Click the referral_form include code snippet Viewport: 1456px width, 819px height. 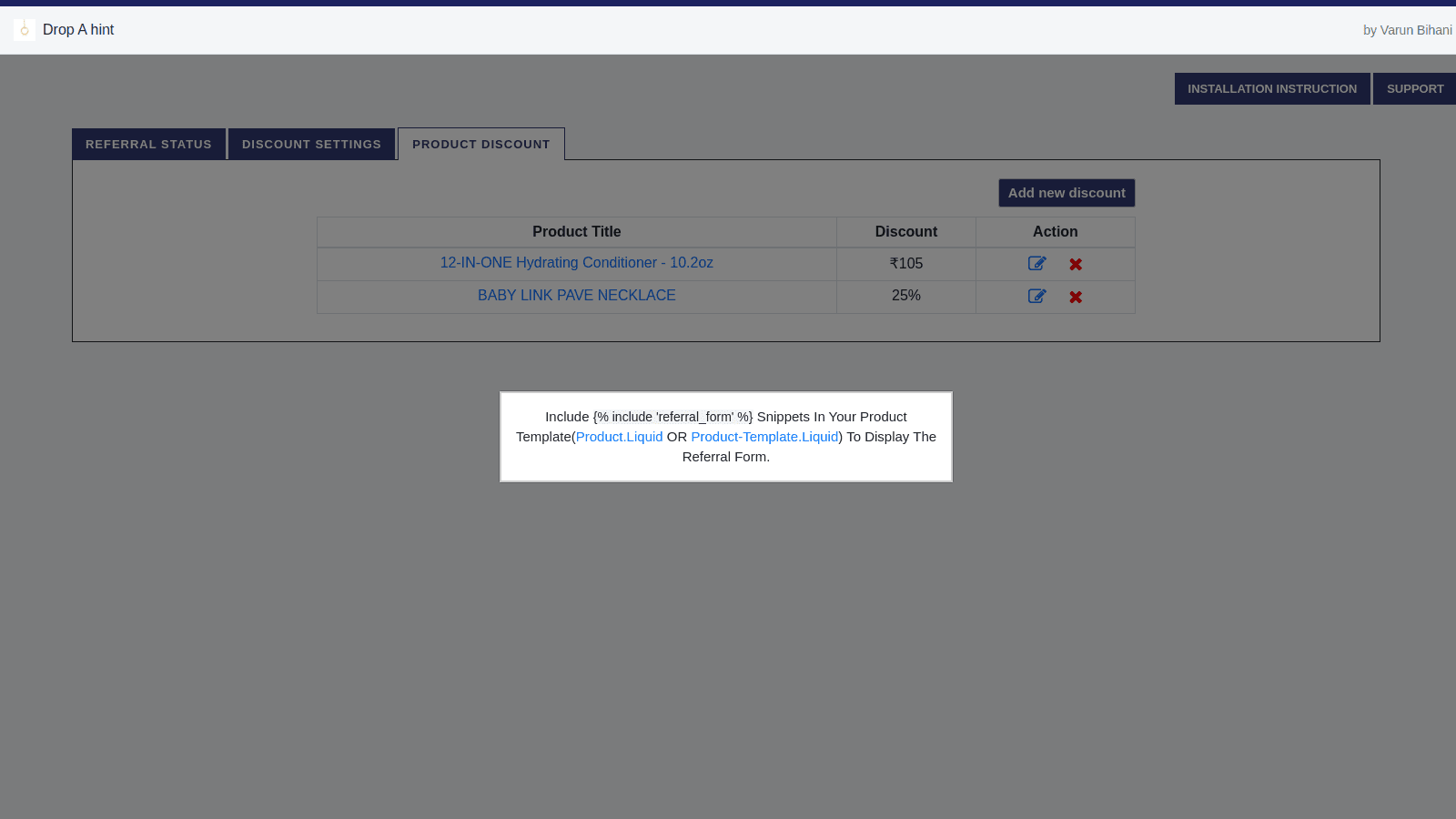(672, 417)
